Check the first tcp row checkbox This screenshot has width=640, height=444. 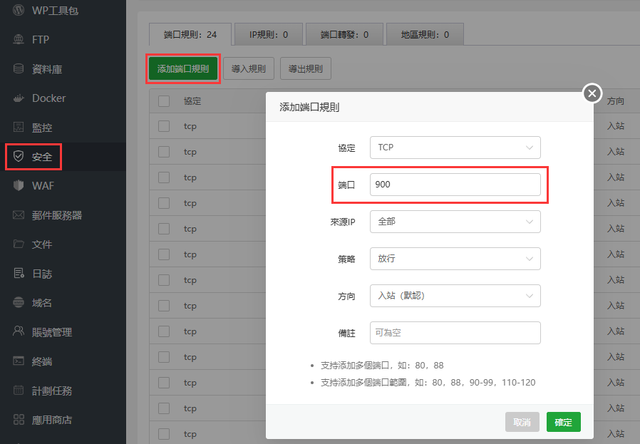click(x=164, y=127)
